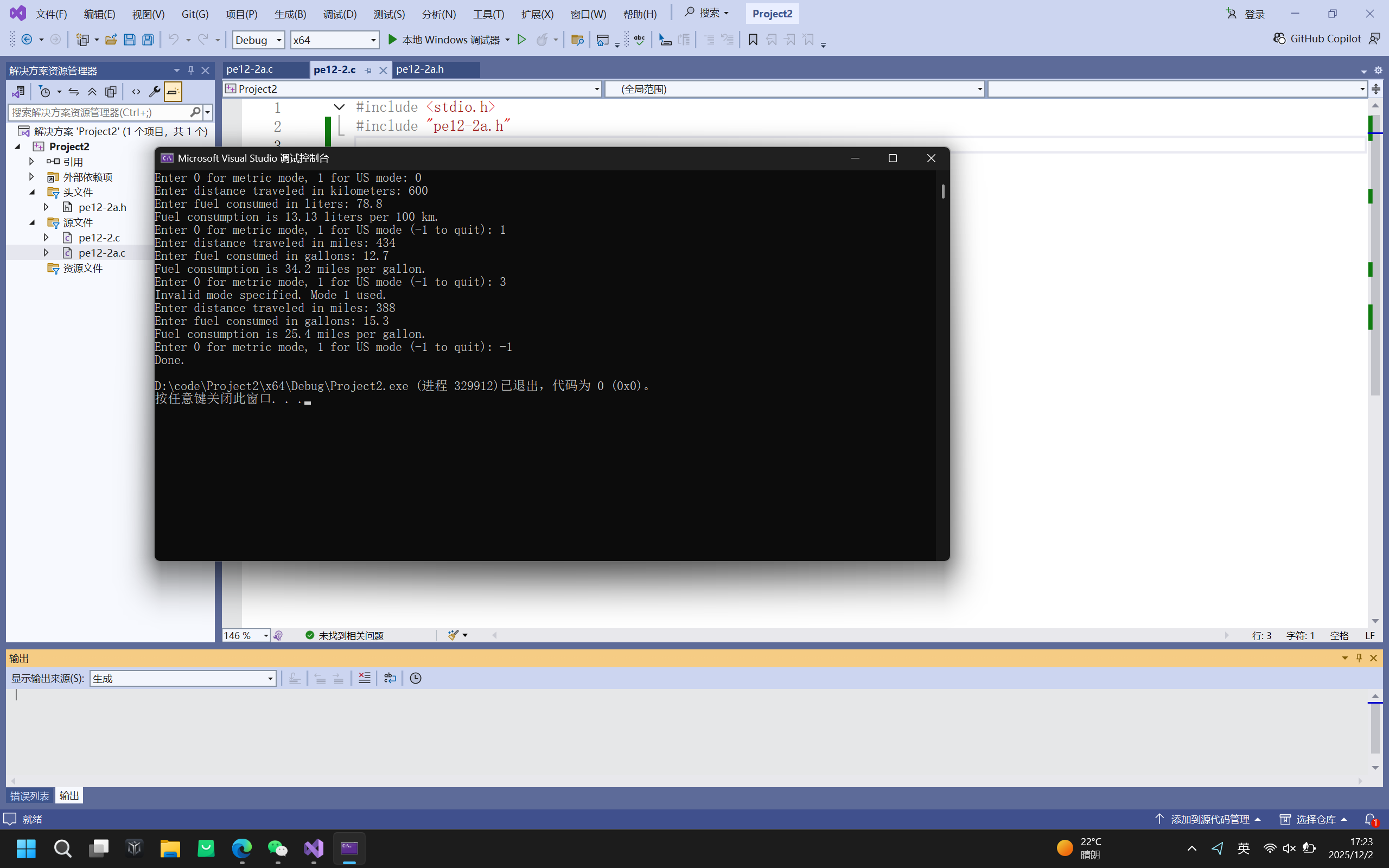
Task: Switch to the pe12-2a.h editor tab
Action: [419, 69]
